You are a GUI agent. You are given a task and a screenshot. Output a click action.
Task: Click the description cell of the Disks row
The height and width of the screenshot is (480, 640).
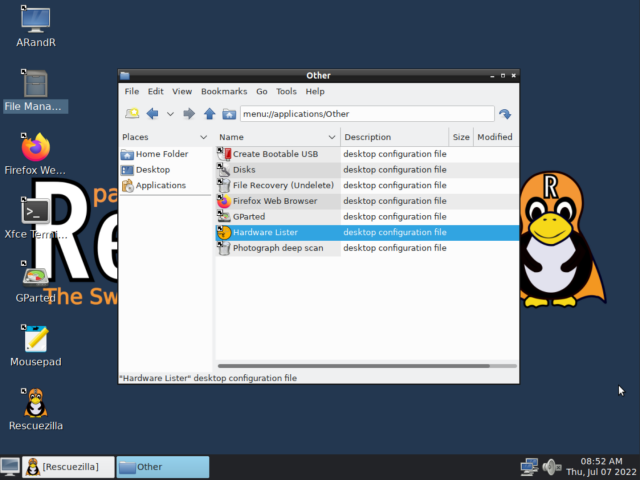(395, 169)
